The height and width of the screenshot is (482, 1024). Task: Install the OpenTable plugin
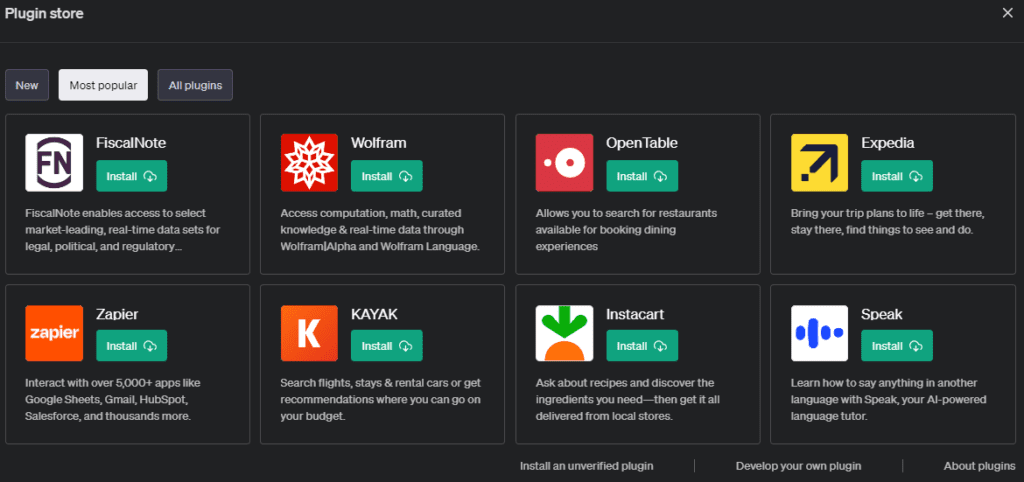tap(642, 176)
